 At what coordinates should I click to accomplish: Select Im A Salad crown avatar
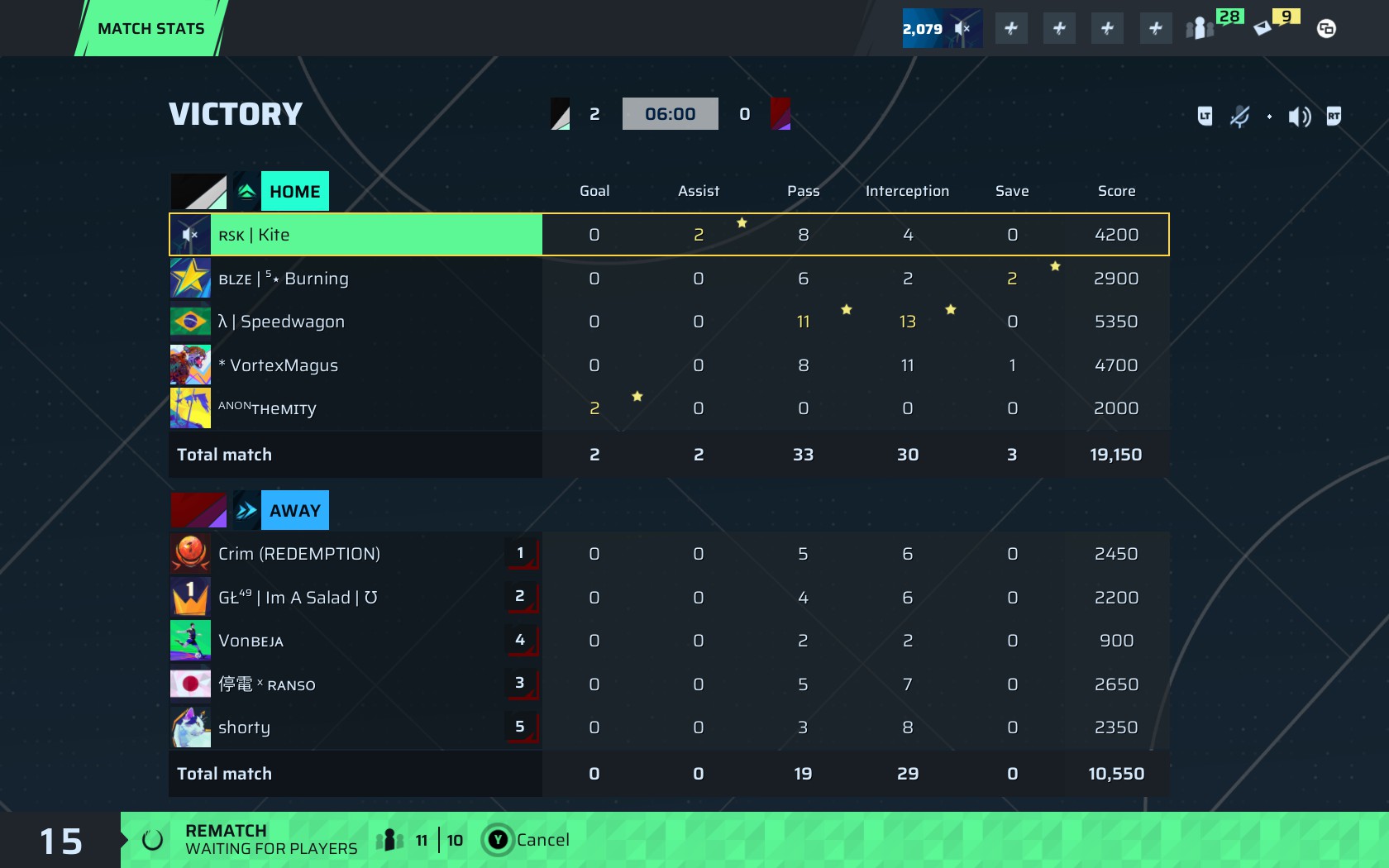tap(190, 597)
